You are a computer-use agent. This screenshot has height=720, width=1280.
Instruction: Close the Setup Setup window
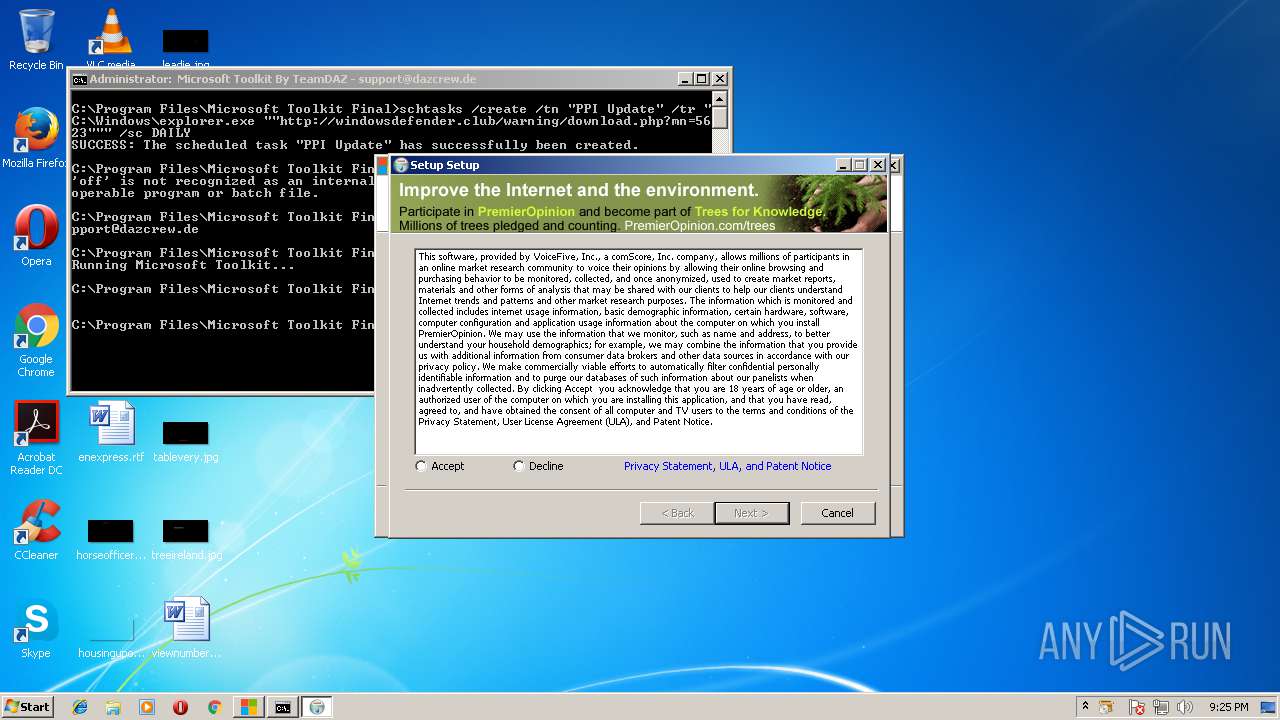click(x=878, y=165)
